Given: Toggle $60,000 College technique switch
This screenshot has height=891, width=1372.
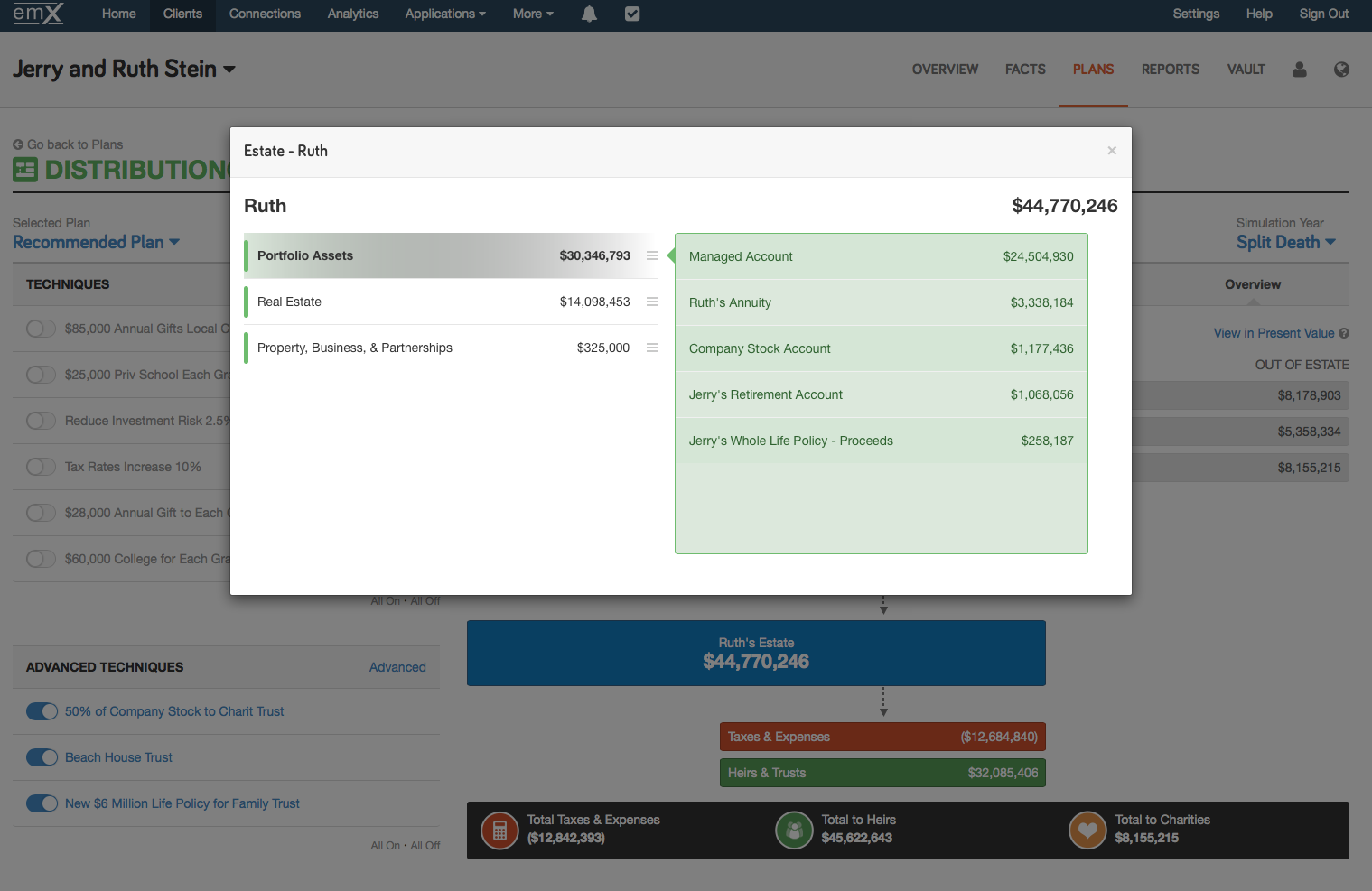Looking at the screenshot, I should point(42,559).
